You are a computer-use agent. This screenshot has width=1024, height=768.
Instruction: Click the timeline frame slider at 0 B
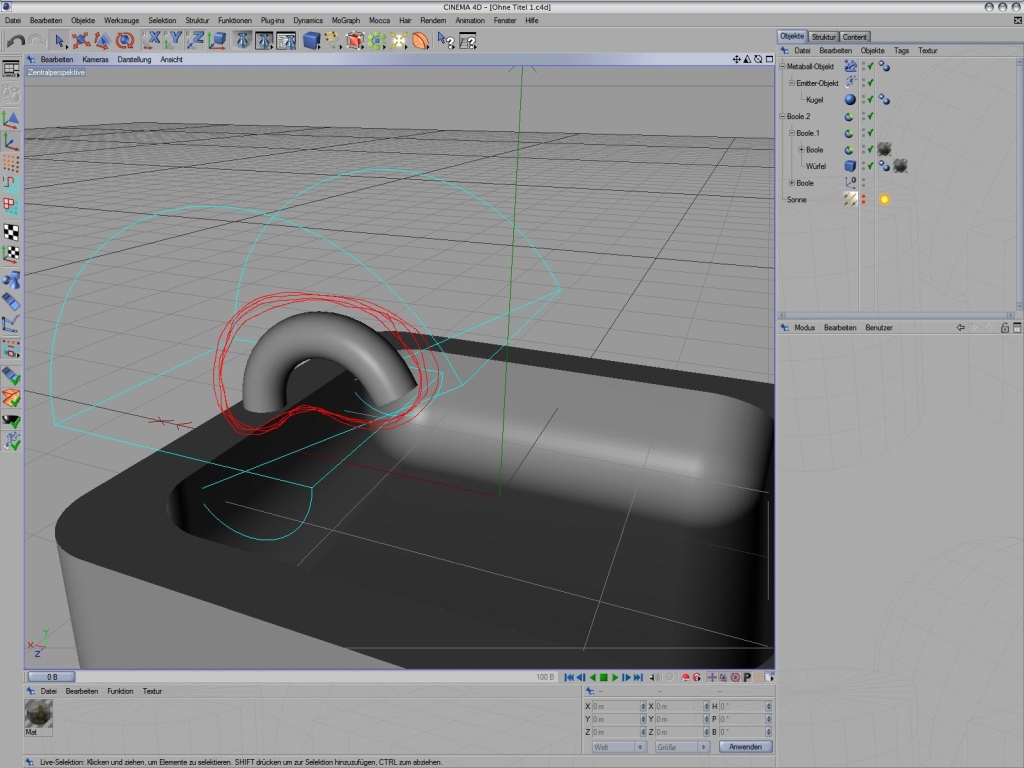(52, 677)
